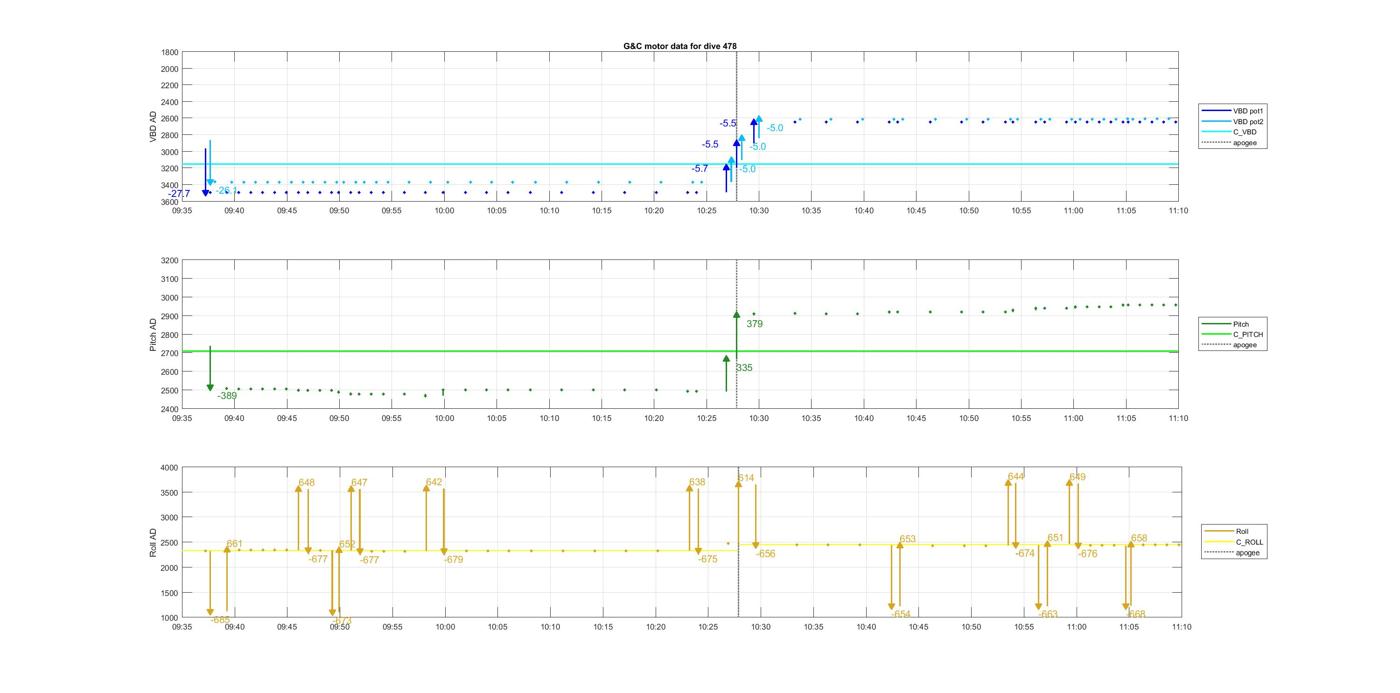
Task: Click the '-389' pitch annotation
Action: (227, 396)
